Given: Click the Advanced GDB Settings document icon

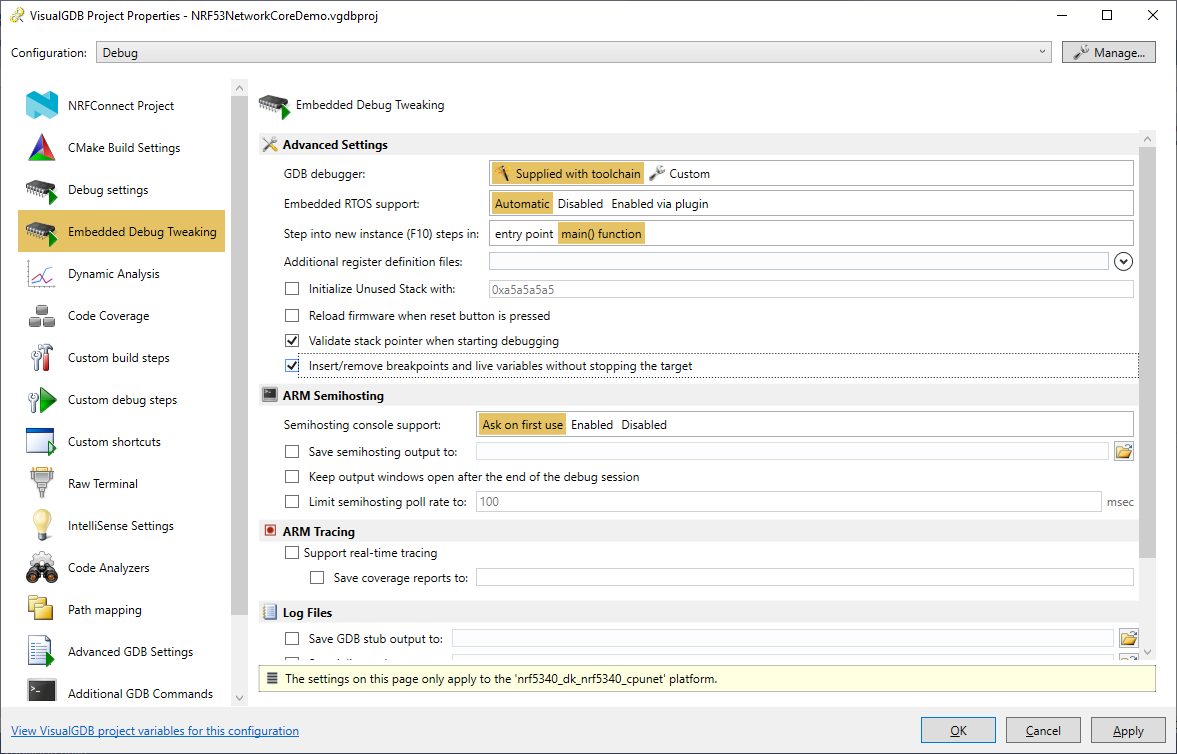Looking at the screenshot, I should [x=42, y=652].
